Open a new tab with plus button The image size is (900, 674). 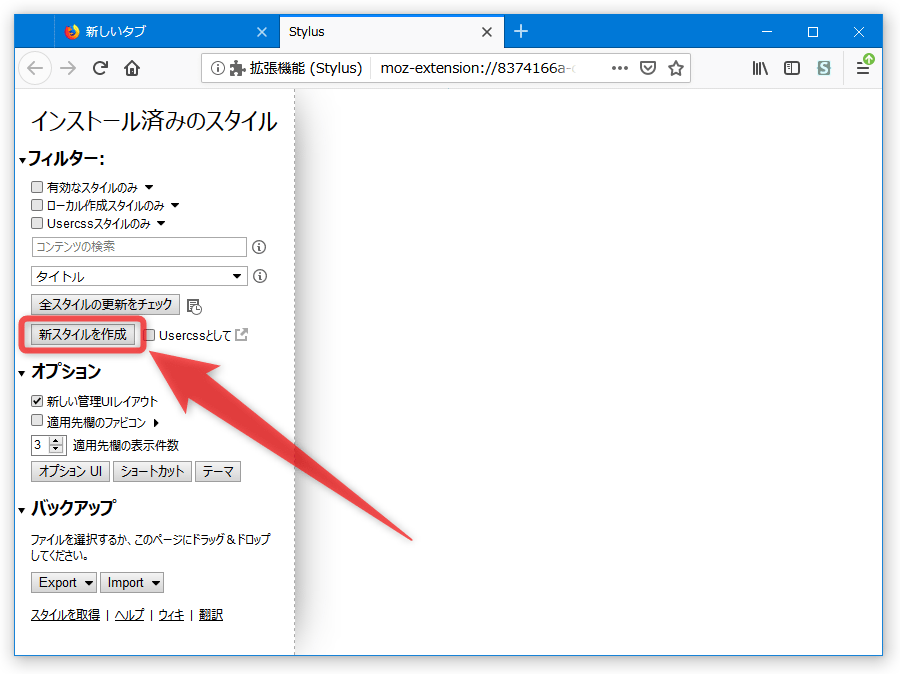tap(521, 31)
